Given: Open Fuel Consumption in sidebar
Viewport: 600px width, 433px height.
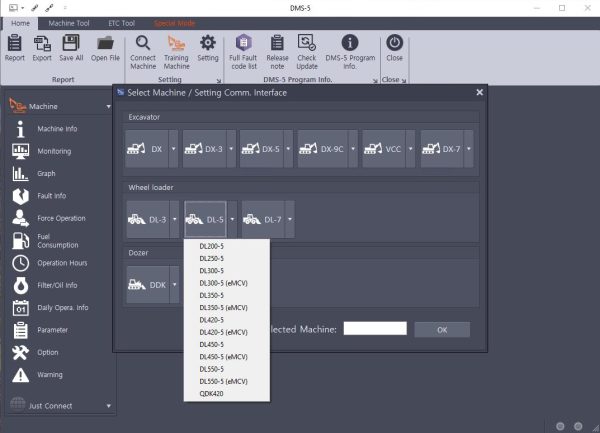Looking at the screenshot, I should coord(57,241).
